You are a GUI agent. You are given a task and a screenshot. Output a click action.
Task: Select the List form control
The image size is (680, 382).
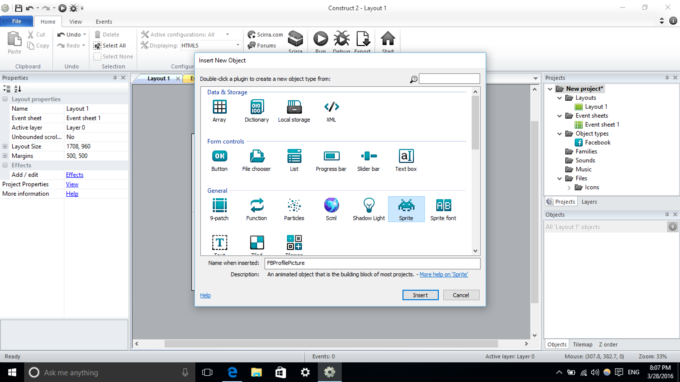point(294,156)
